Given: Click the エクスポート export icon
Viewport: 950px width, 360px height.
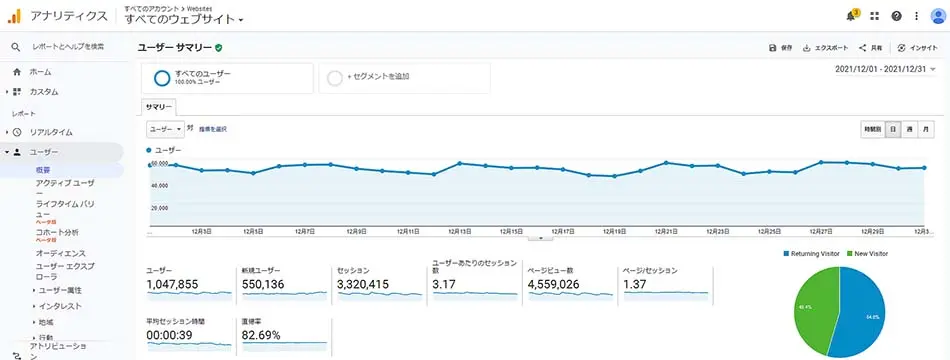Looking at the screenshot, I should pos(806,48).
